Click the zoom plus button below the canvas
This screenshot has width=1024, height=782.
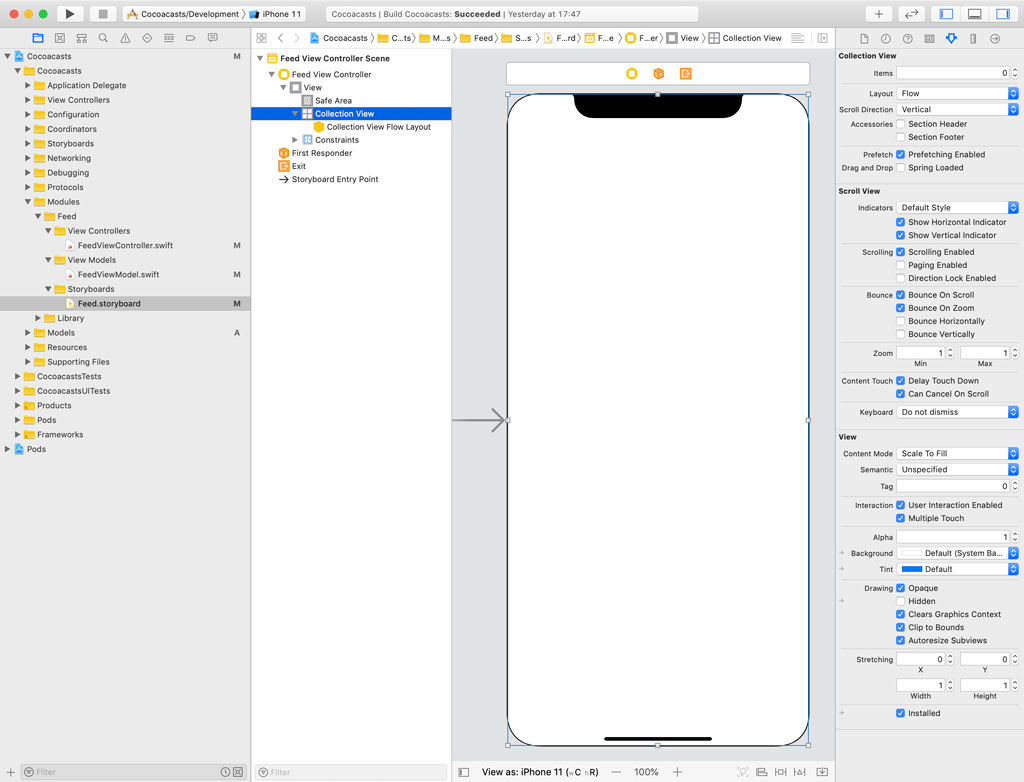coord(675,772)
